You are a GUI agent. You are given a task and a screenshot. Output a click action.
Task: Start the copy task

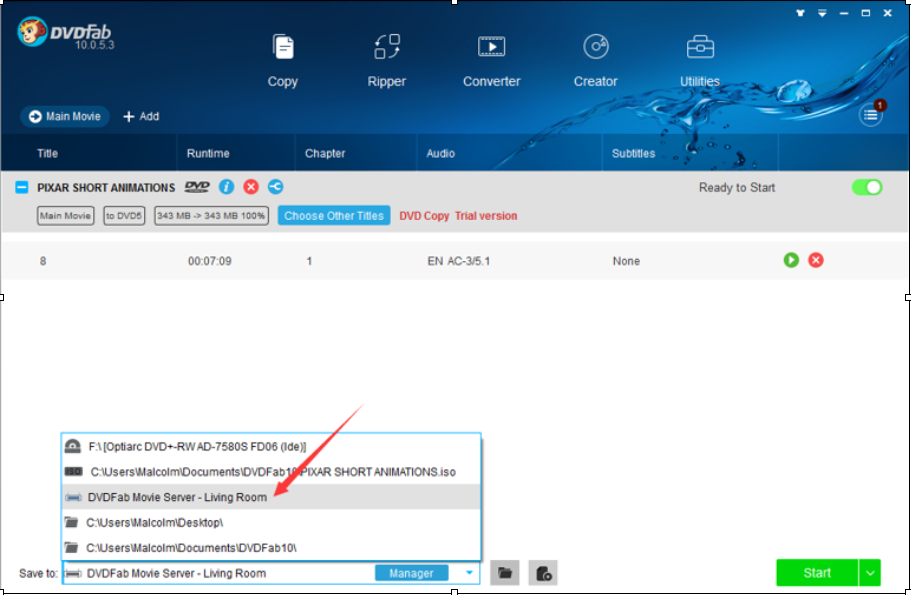tap(817, 573)
